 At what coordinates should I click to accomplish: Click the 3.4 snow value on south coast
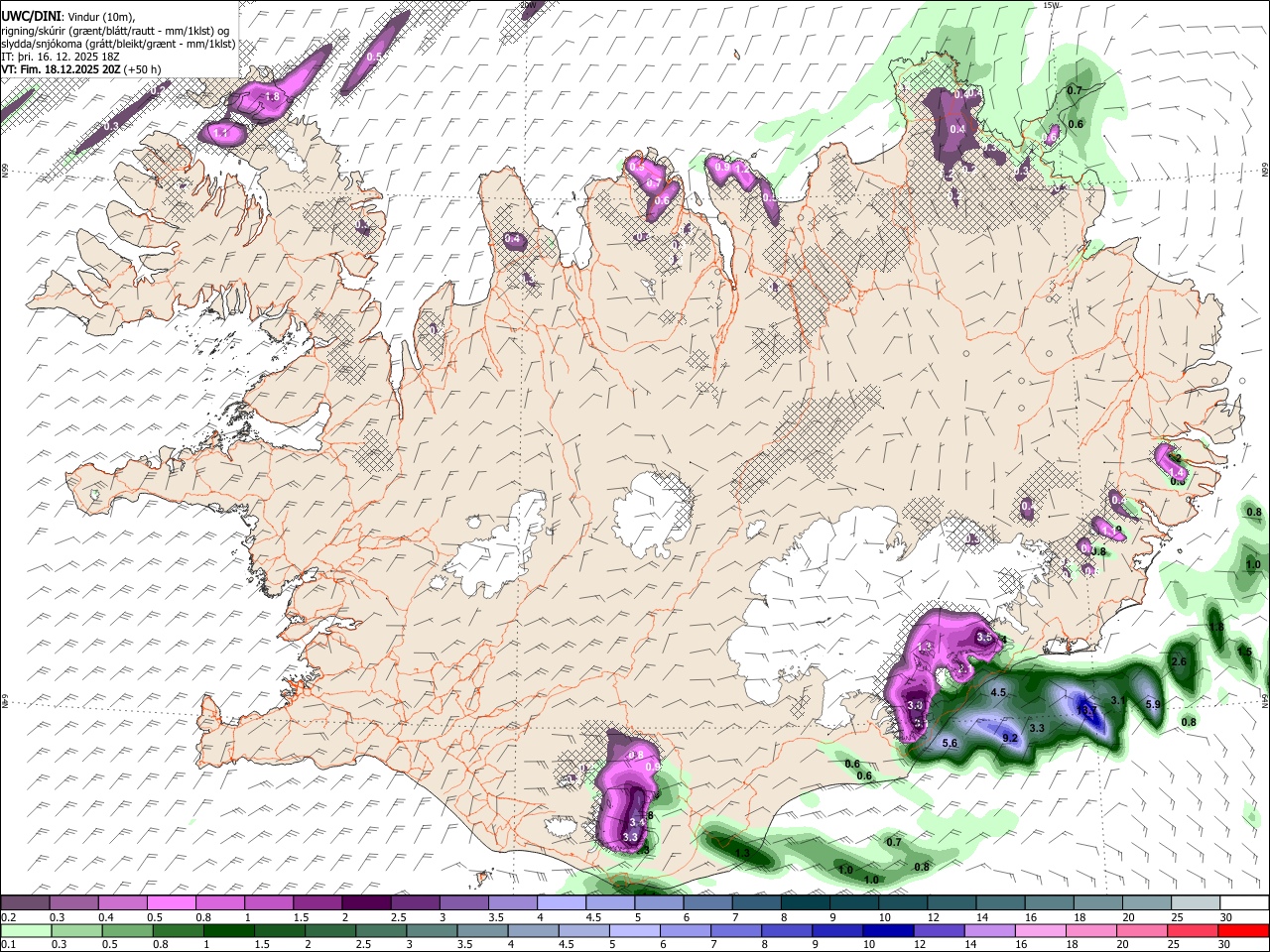point(637,822)
